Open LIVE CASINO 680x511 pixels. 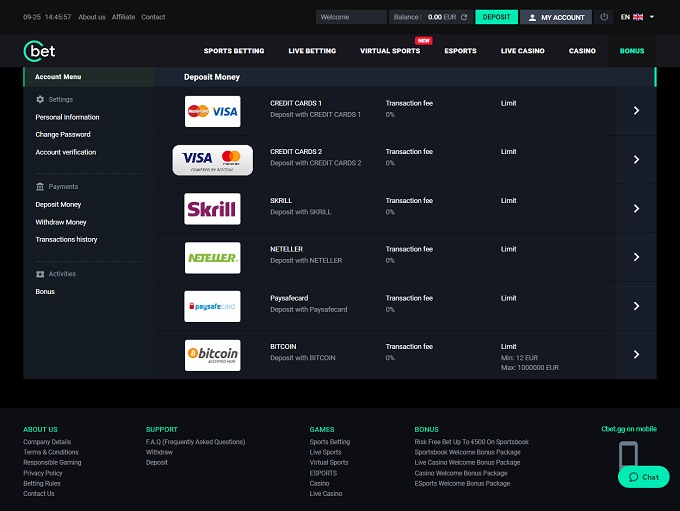point(523,51)
